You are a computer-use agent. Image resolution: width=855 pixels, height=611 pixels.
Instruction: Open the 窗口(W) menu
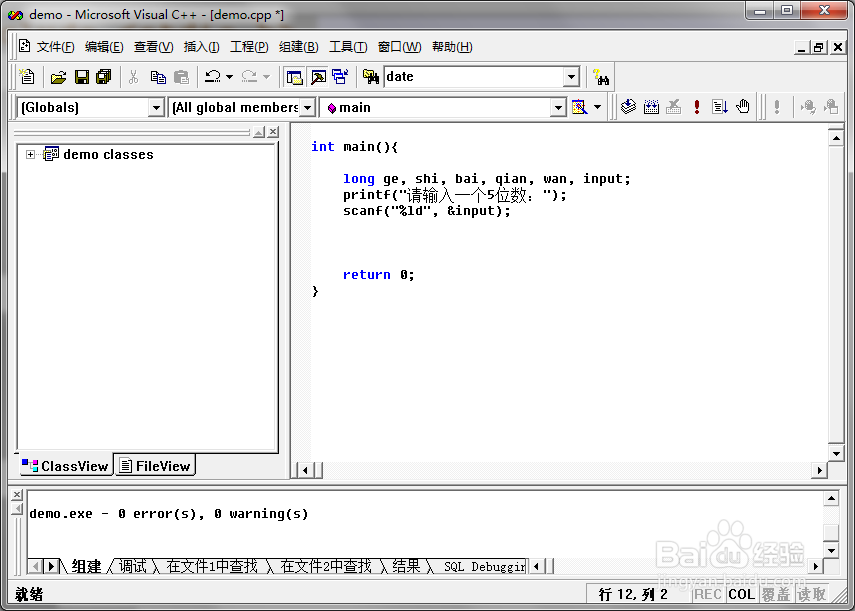point(400,47)
